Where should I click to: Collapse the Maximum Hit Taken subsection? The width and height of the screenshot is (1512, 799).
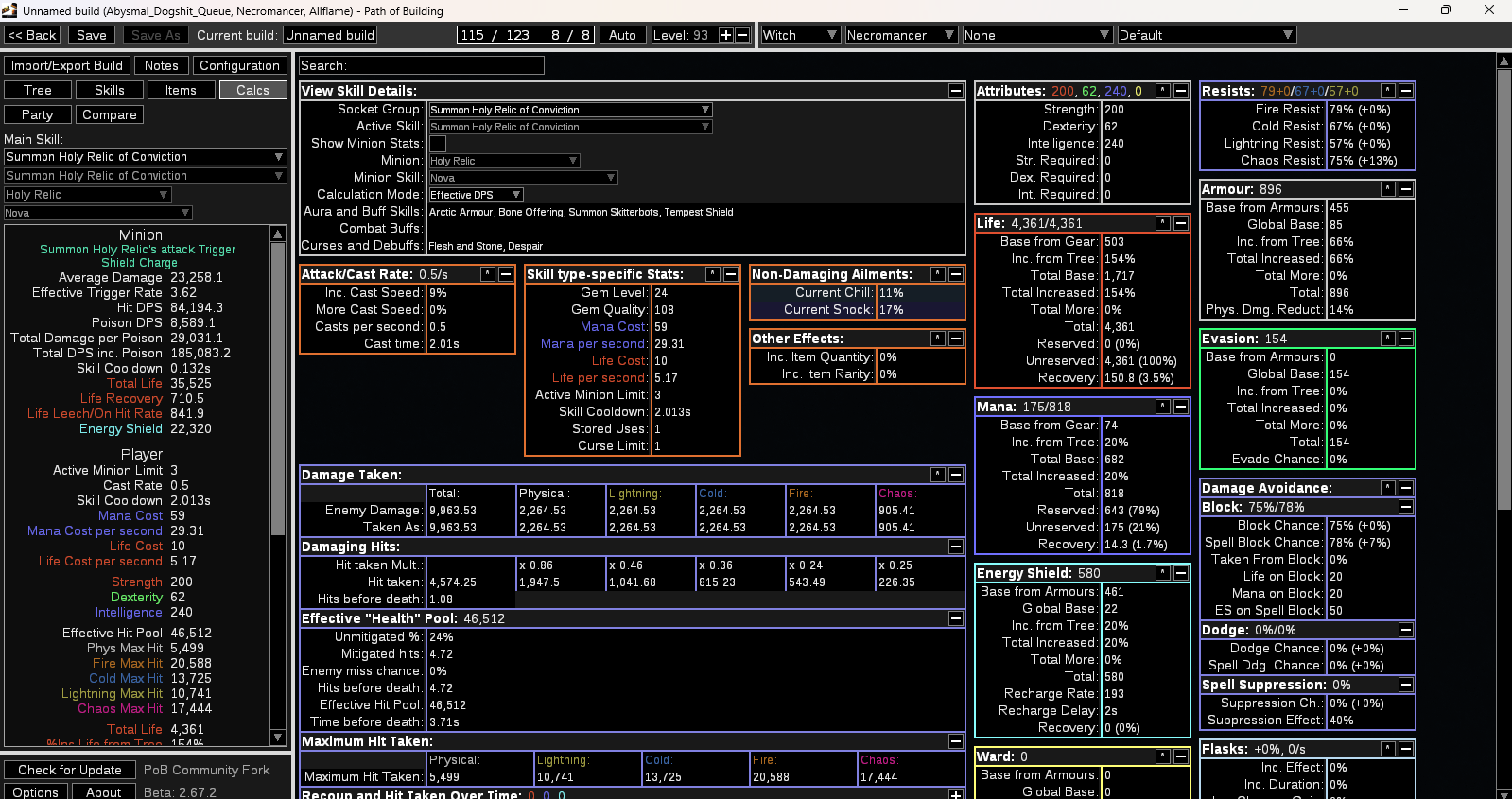[x=956, y=741]
